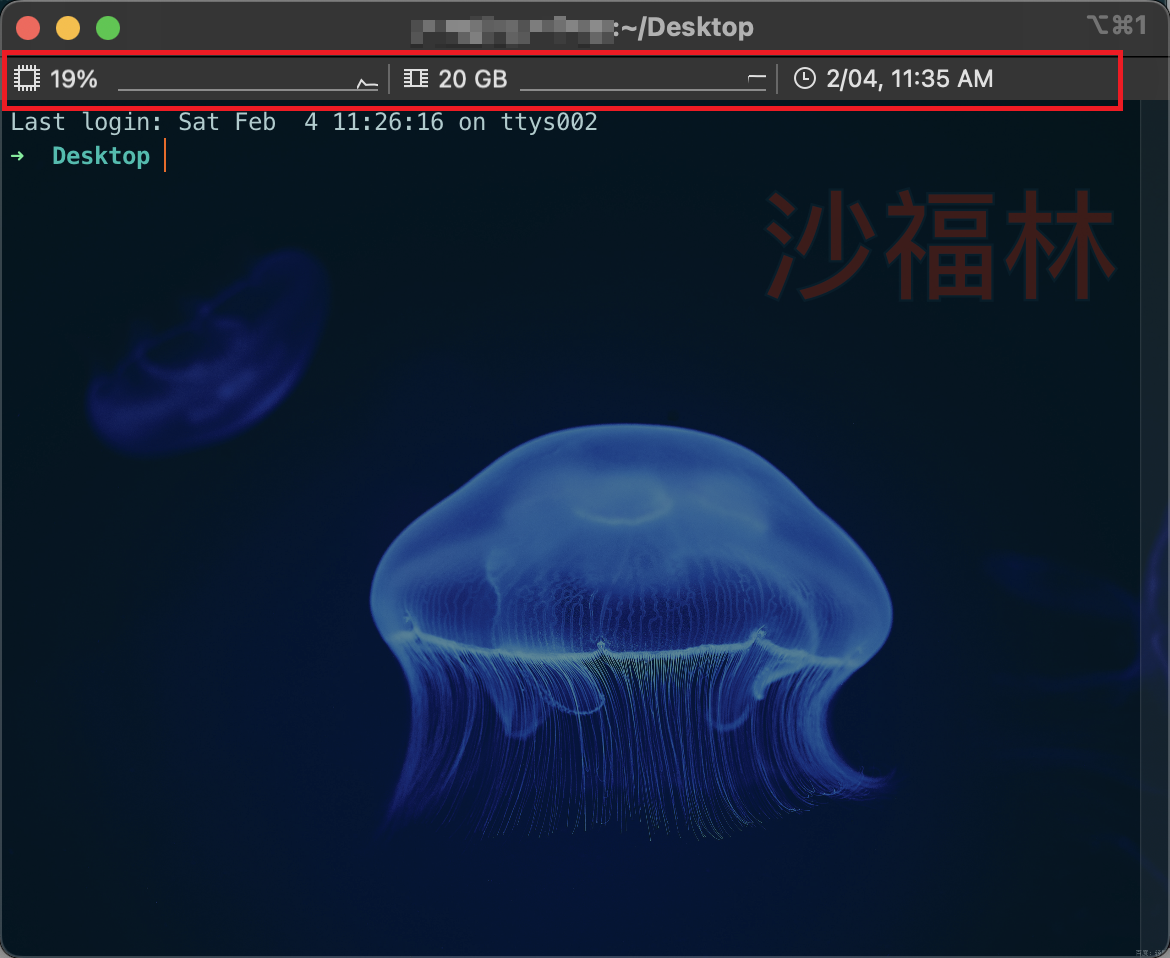Screen dimensions: 1170x958
Task: Click the CPU usage sparkline graph
Action: [x=248, y=82]
